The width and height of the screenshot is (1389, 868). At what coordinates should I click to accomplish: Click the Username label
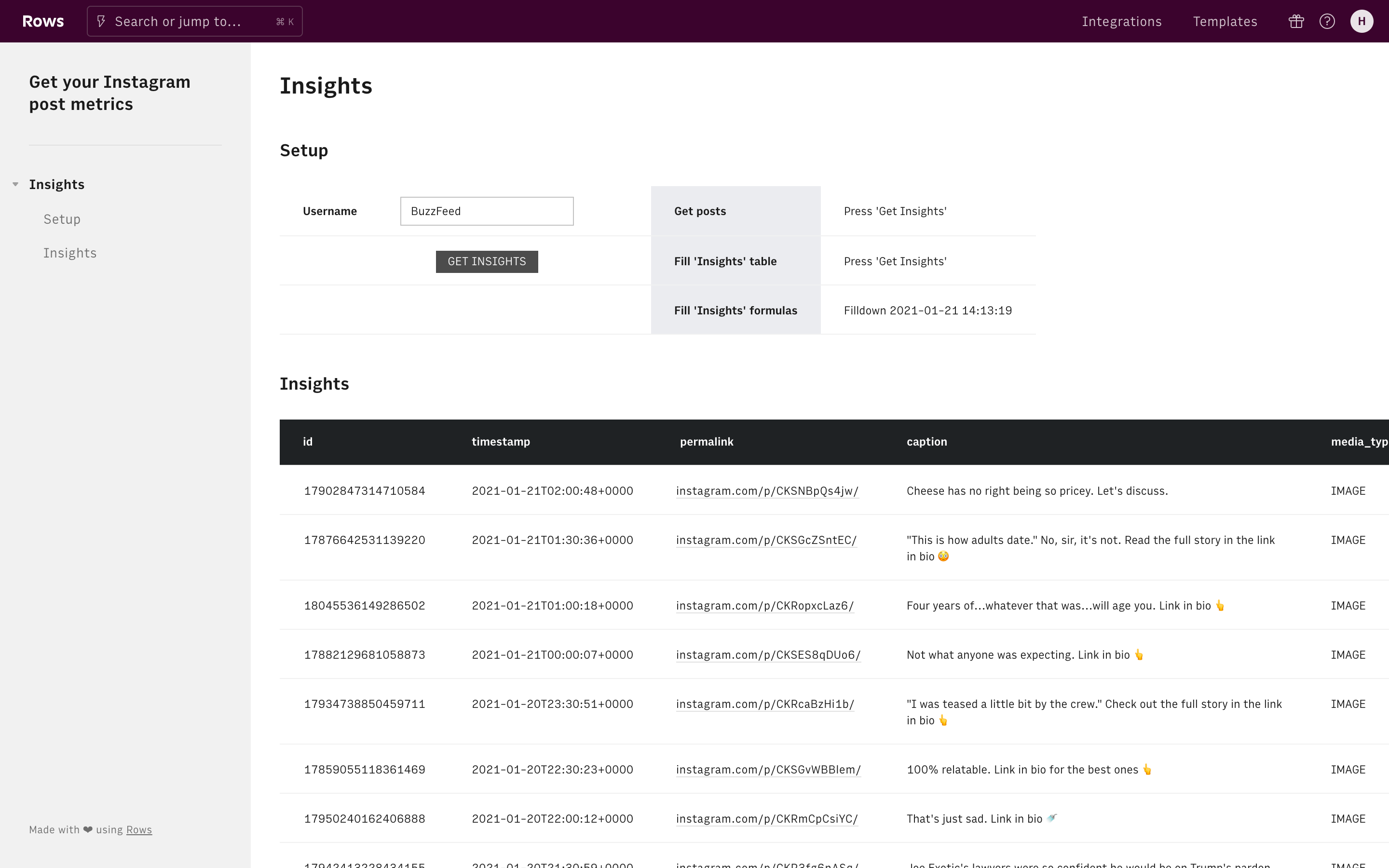pyautogui.click(x=329, y=211)
